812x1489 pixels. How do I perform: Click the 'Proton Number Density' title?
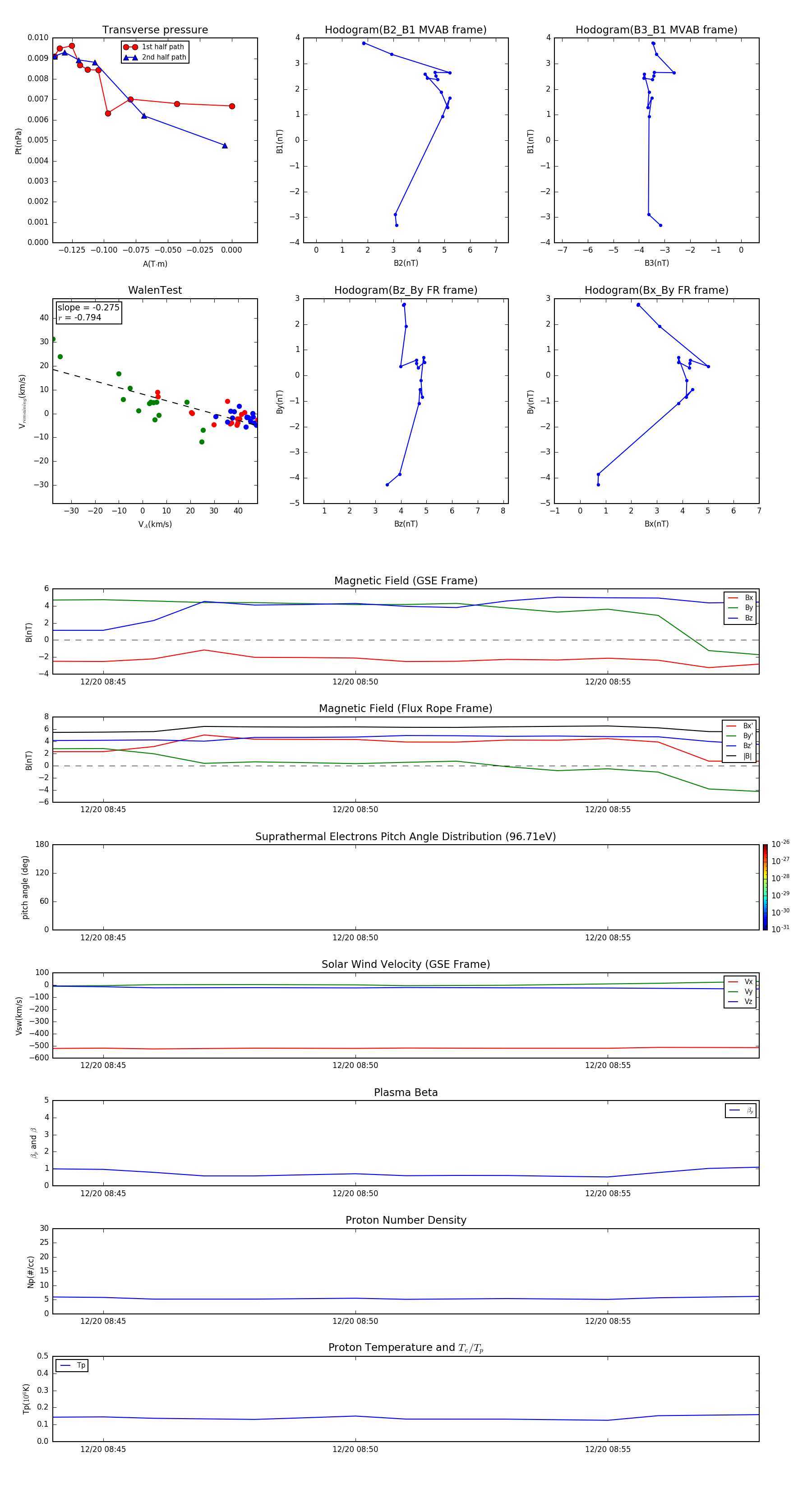tap(406, 1220)
